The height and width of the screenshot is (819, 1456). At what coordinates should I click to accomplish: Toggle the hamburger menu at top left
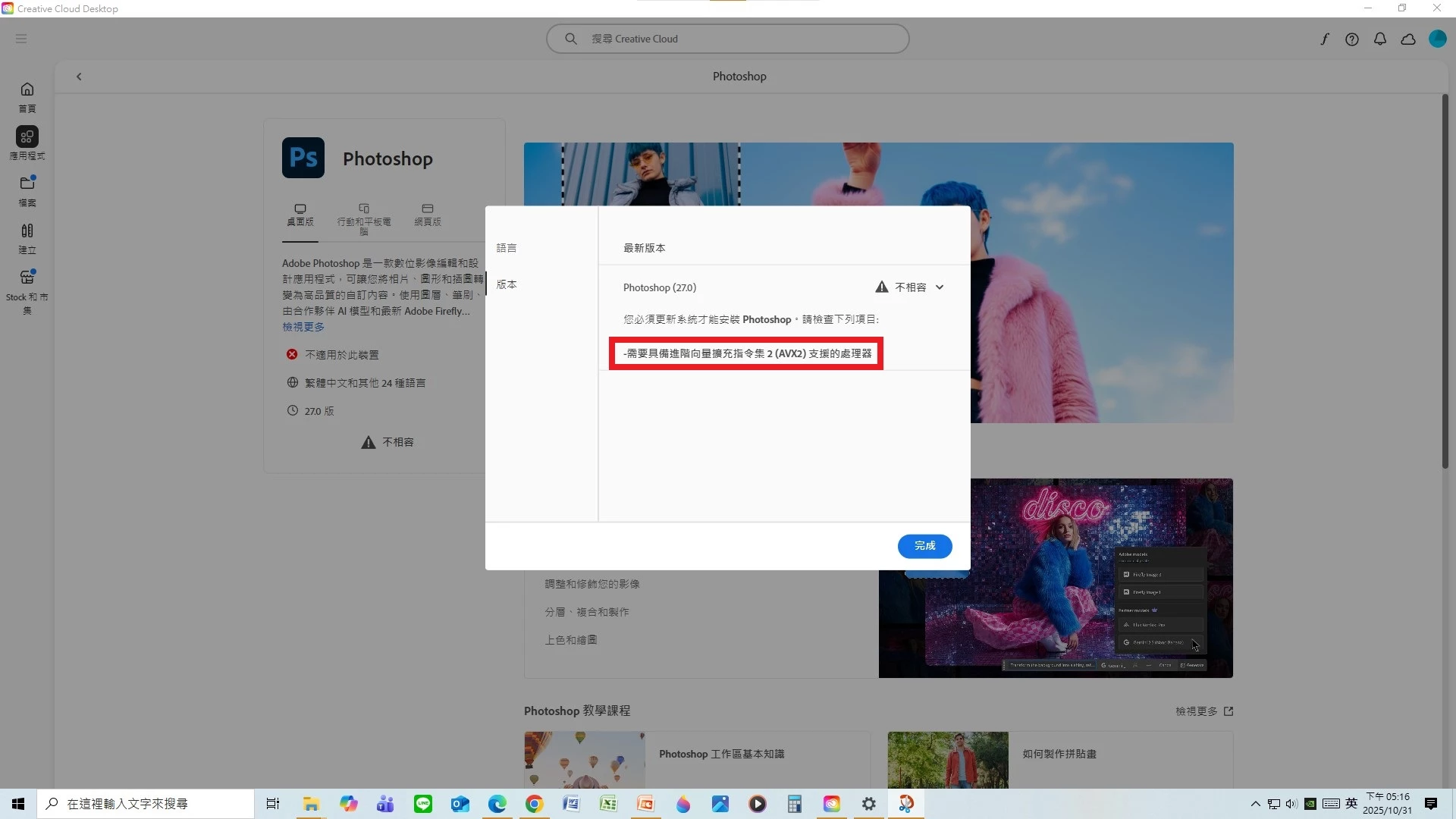click(x=21, y=39)
